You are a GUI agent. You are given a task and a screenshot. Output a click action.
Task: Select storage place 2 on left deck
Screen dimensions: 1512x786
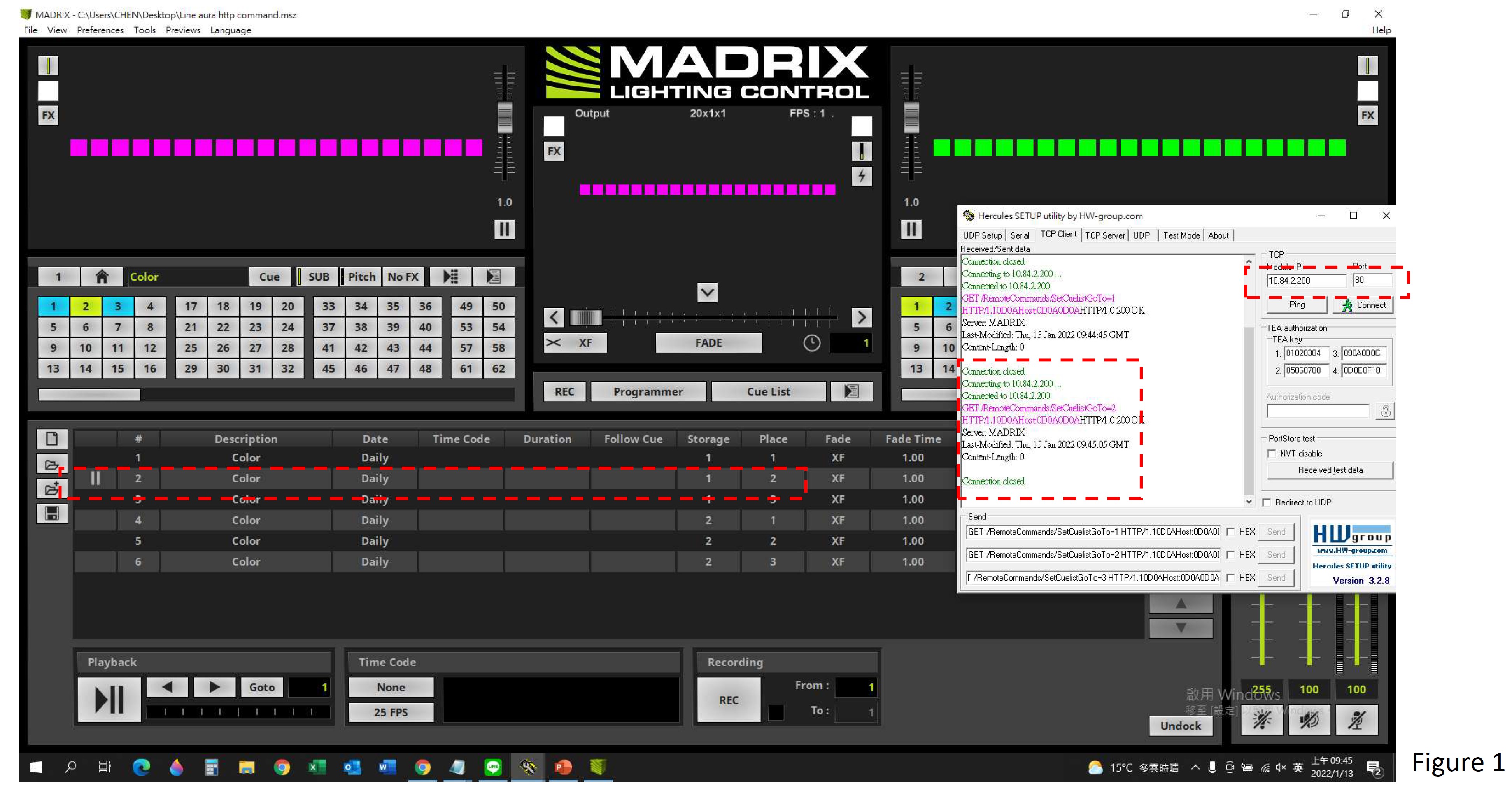(x=86, y=306)
